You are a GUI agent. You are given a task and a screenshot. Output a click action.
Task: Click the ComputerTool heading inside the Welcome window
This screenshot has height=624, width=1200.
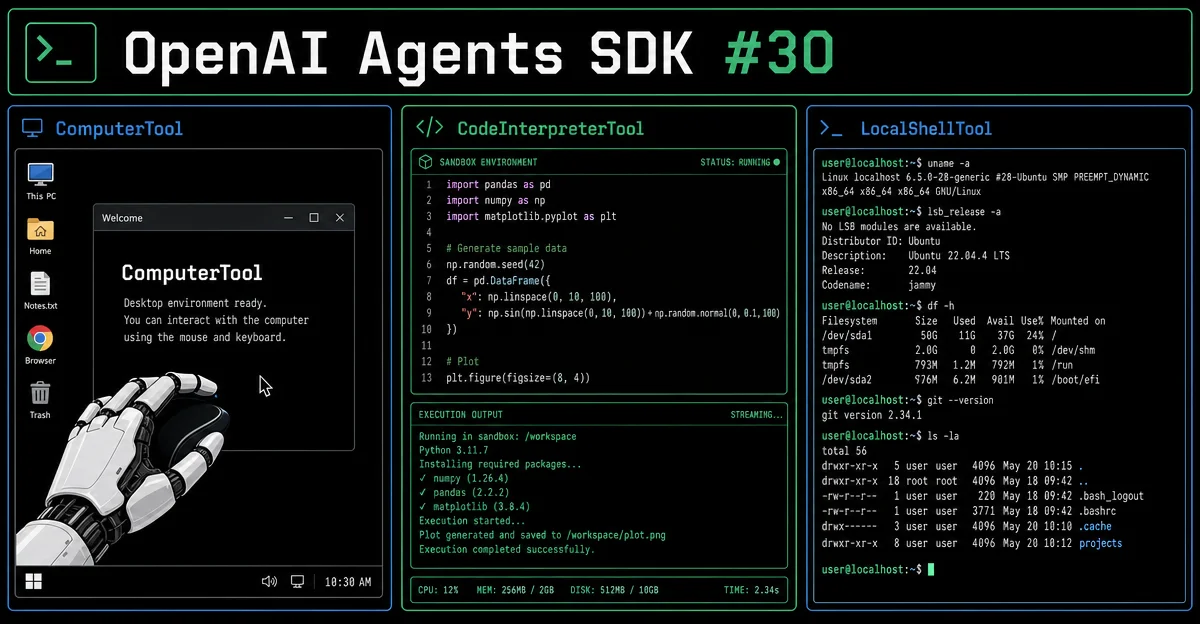click(192, 272)
